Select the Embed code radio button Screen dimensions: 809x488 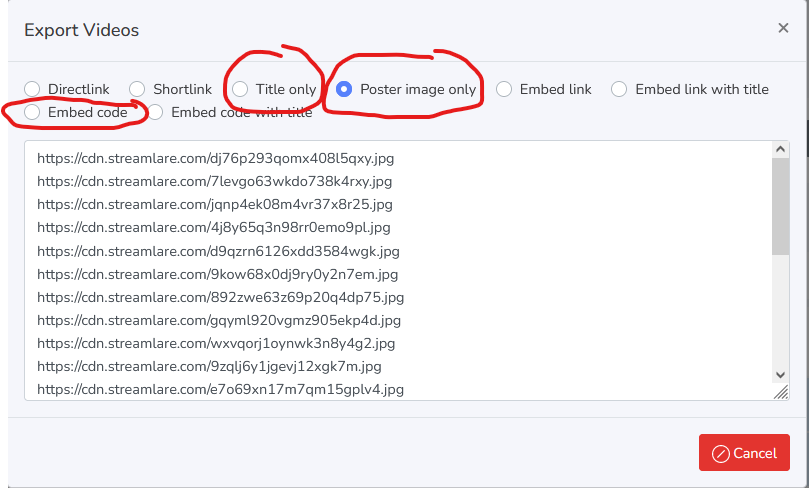pyautogui.click(x=33, y=113)
